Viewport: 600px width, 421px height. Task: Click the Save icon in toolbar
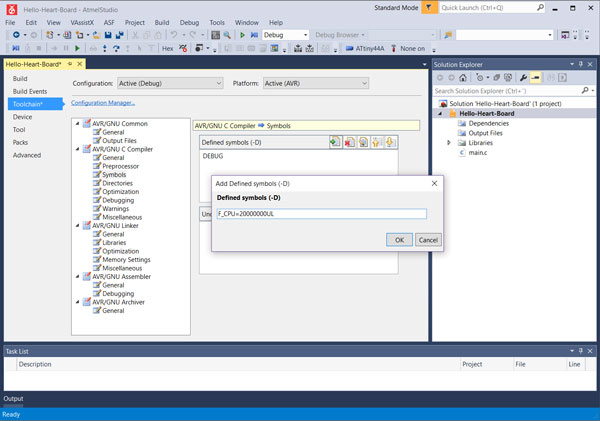(x=108, y=35)
